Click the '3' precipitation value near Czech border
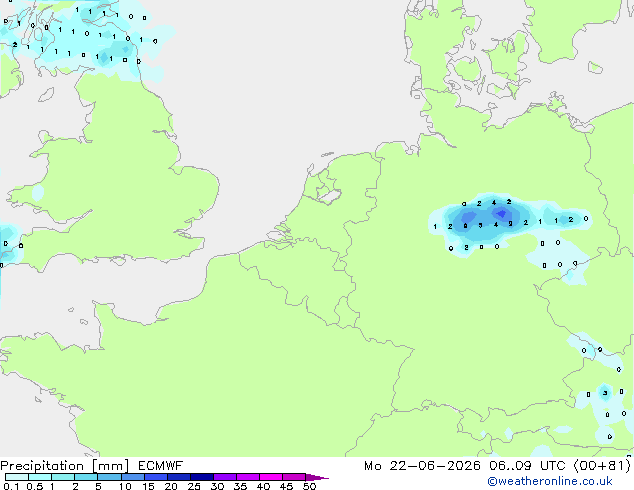The image size is (634, 490). tap(605, 393)
